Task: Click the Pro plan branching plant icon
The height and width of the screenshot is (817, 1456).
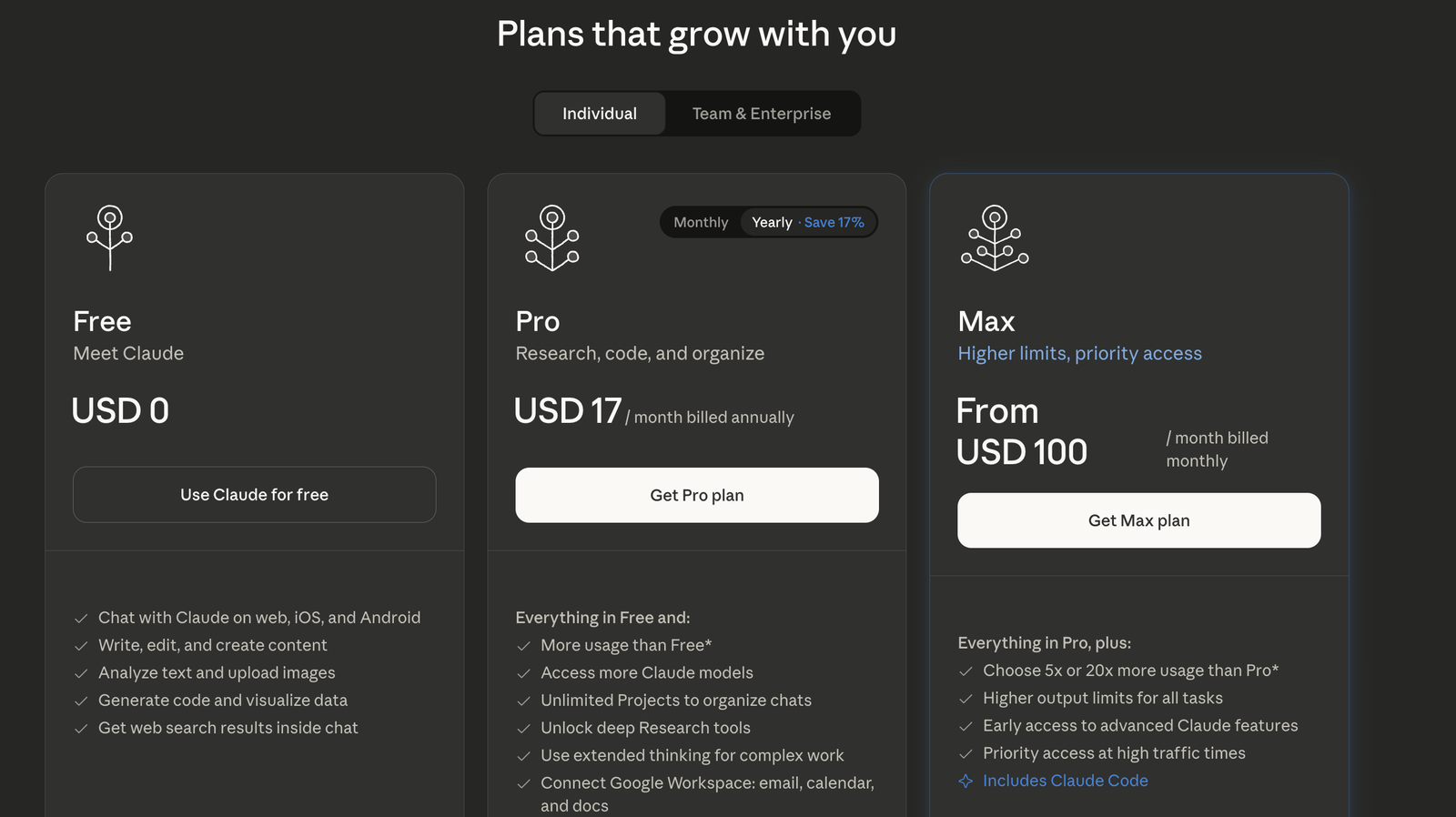Action: click(552, 237)
